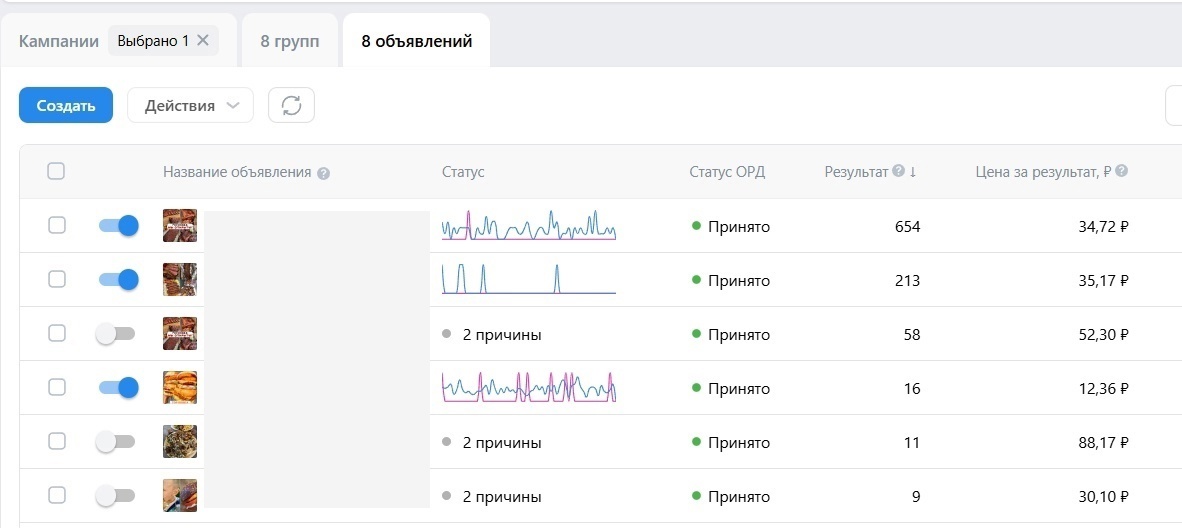The width and height of the screenshot is (1182, 528).
Task: Click help icon next to Результат
Action: [x=898, y=171]
